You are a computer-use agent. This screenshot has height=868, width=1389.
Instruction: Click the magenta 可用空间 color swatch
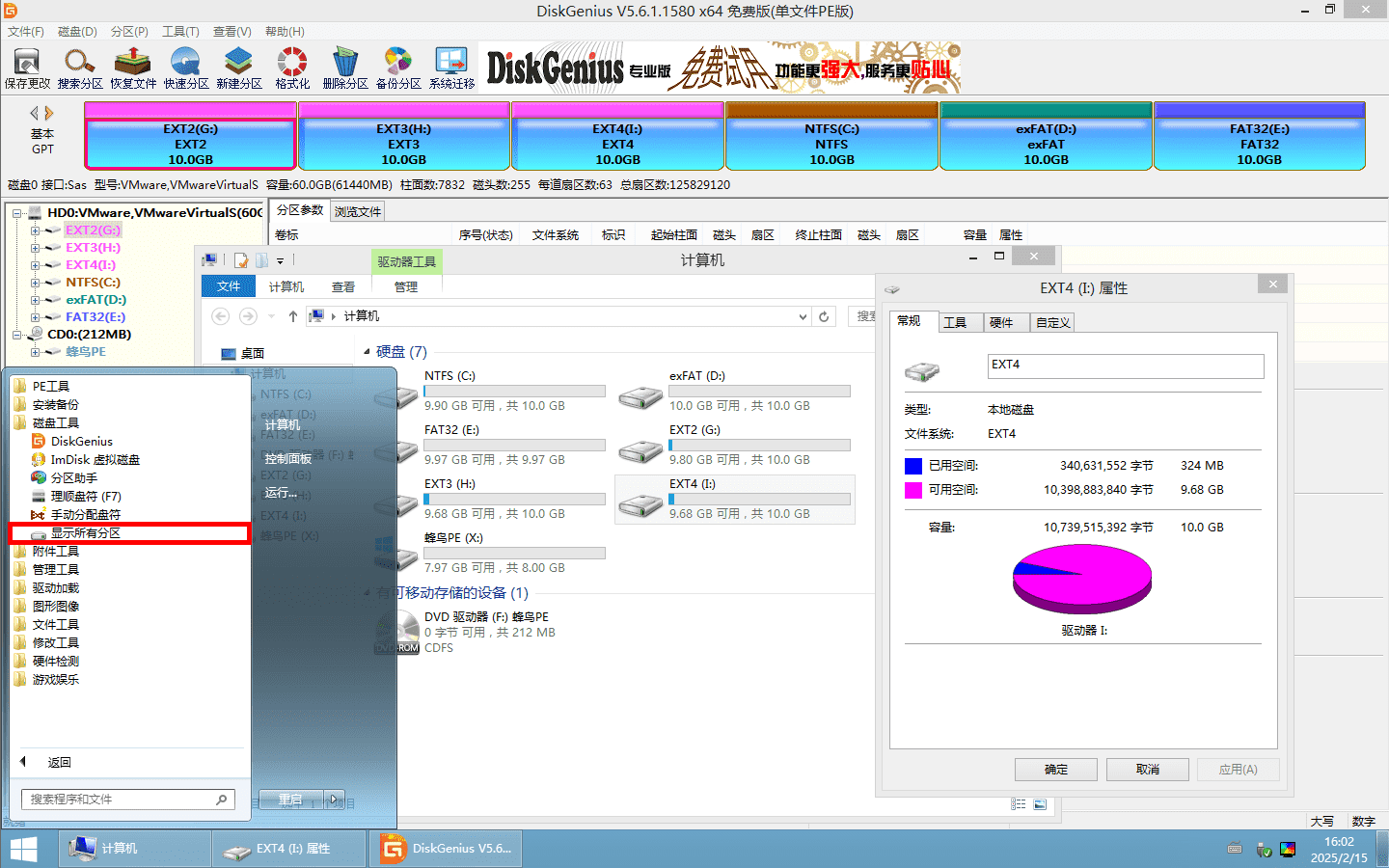click(913, 490)
